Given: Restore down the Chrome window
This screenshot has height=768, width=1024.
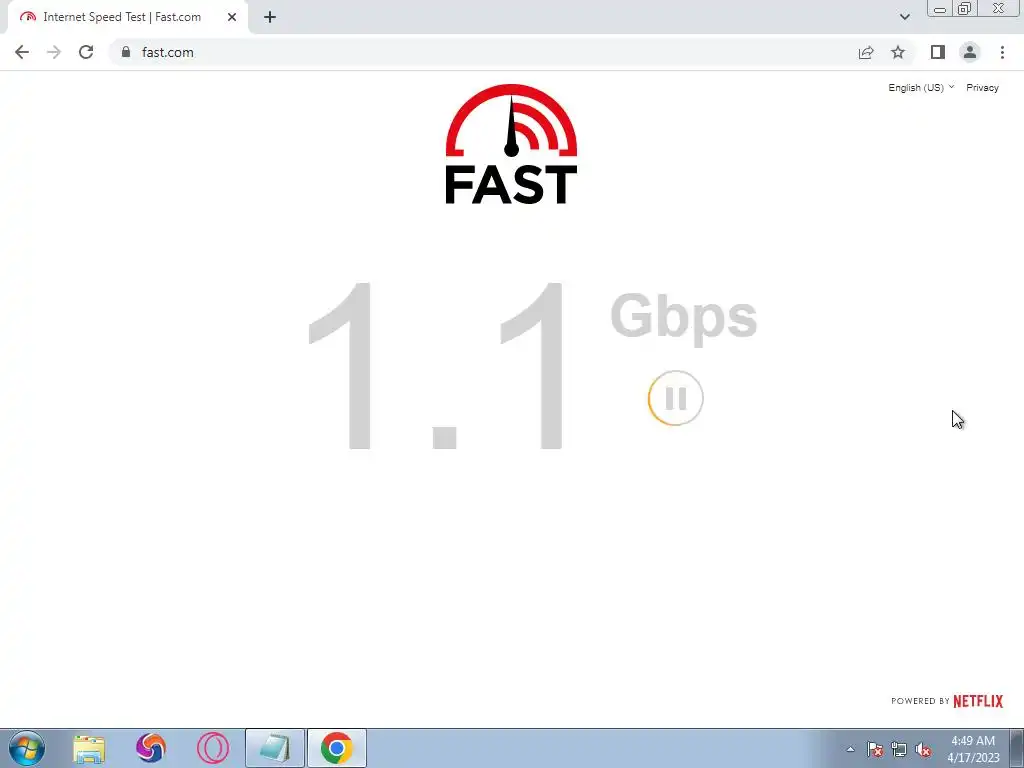Looking at the screenshot, I should coord(965,8).
